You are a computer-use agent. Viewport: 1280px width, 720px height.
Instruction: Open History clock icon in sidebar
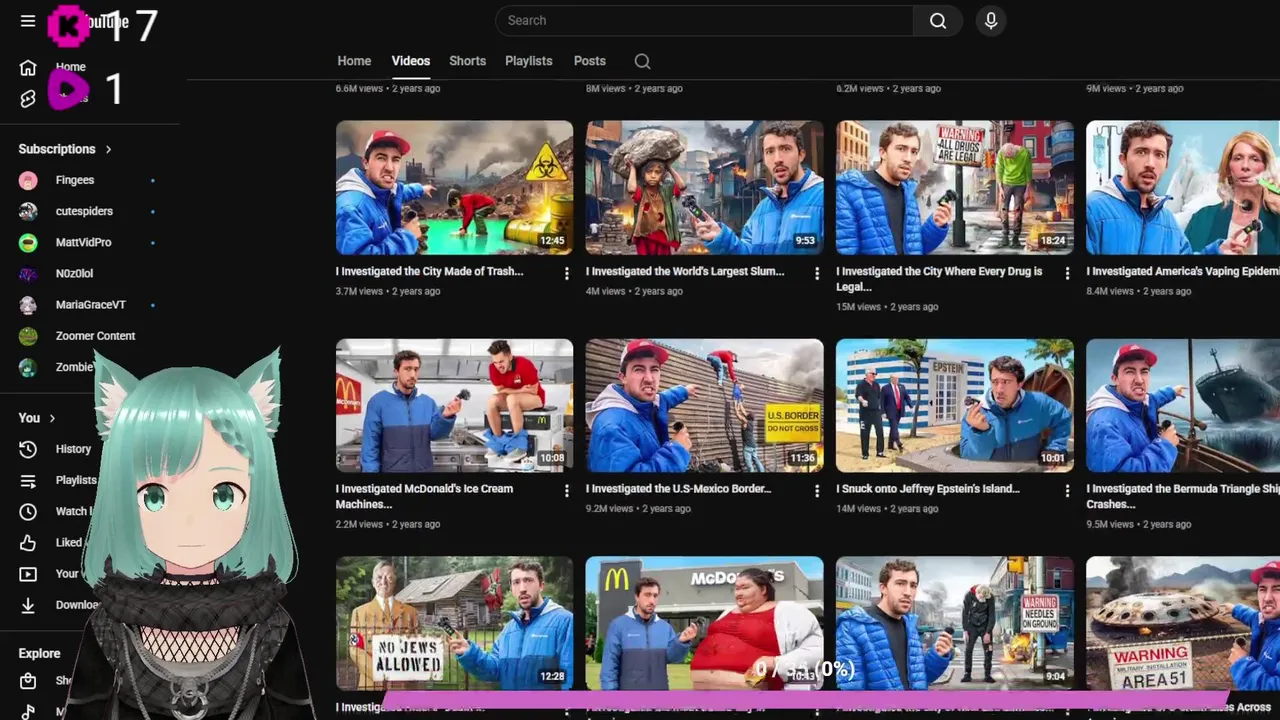click(28, 449)
